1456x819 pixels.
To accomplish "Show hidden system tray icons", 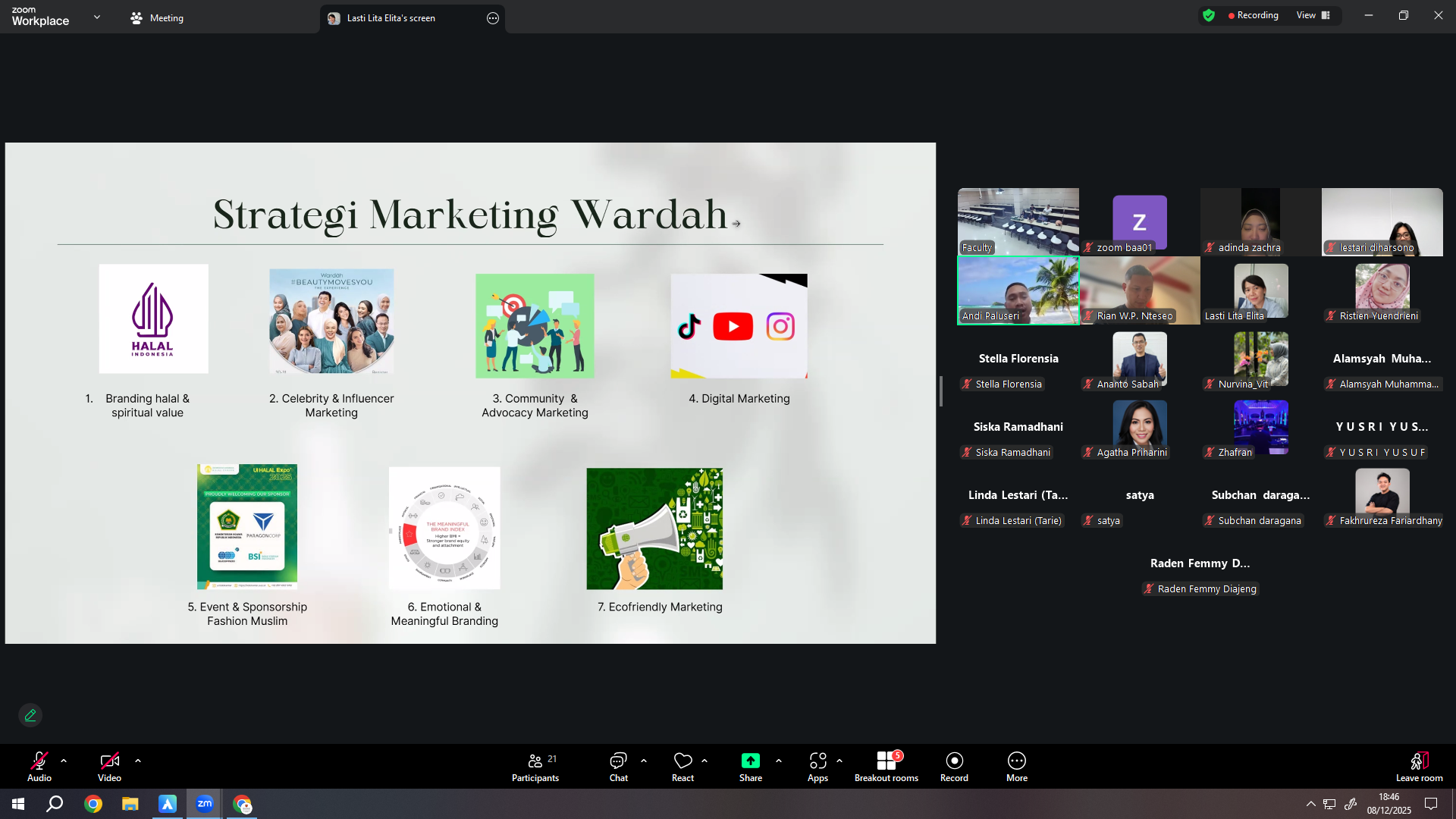I will point(1310,804).
